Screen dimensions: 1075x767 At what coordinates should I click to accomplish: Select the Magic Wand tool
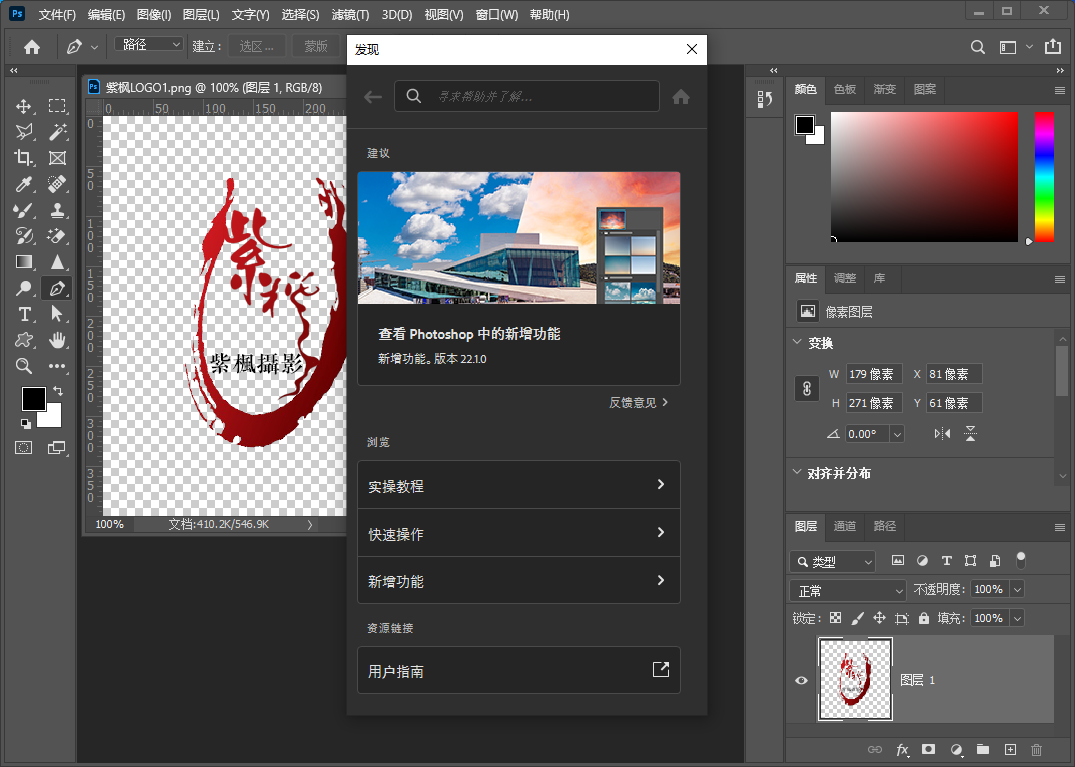pos(58,132)
